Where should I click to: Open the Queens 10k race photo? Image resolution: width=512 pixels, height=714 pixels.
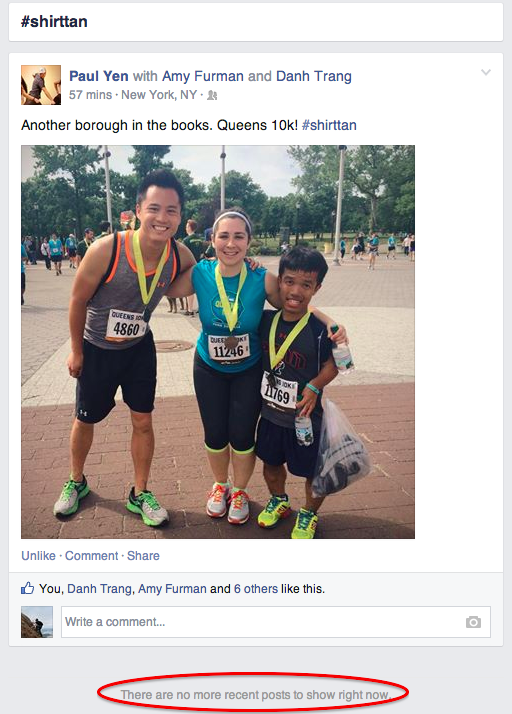coord(218,342)
